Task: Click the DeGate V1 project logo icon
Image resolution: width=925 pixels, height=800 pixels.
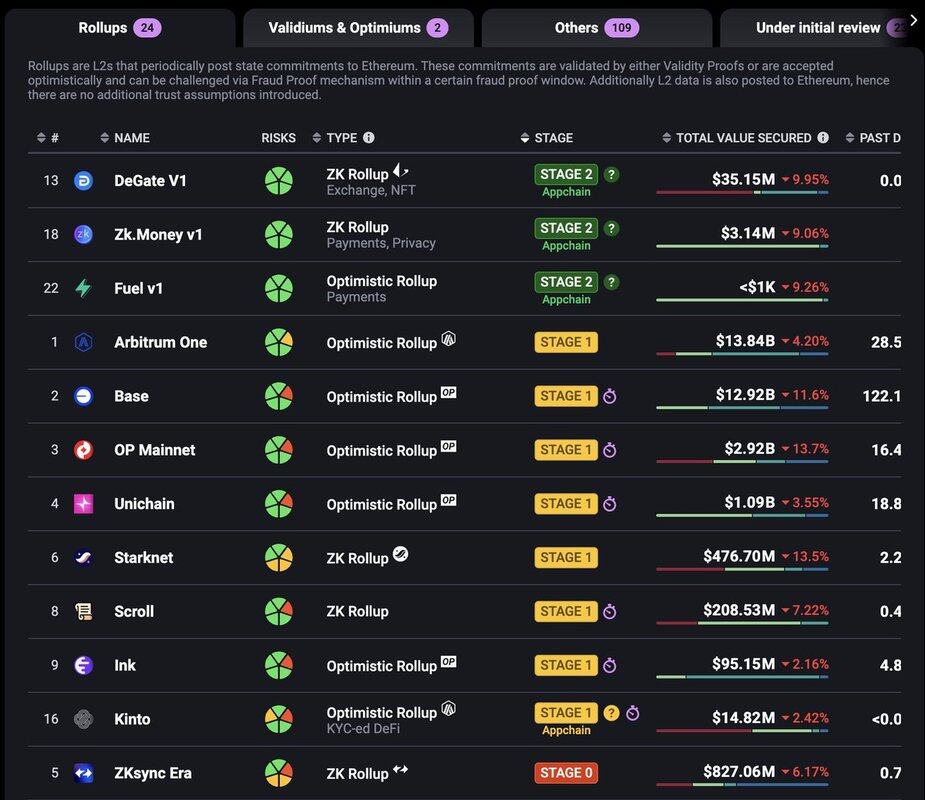Action: point(84,181)
